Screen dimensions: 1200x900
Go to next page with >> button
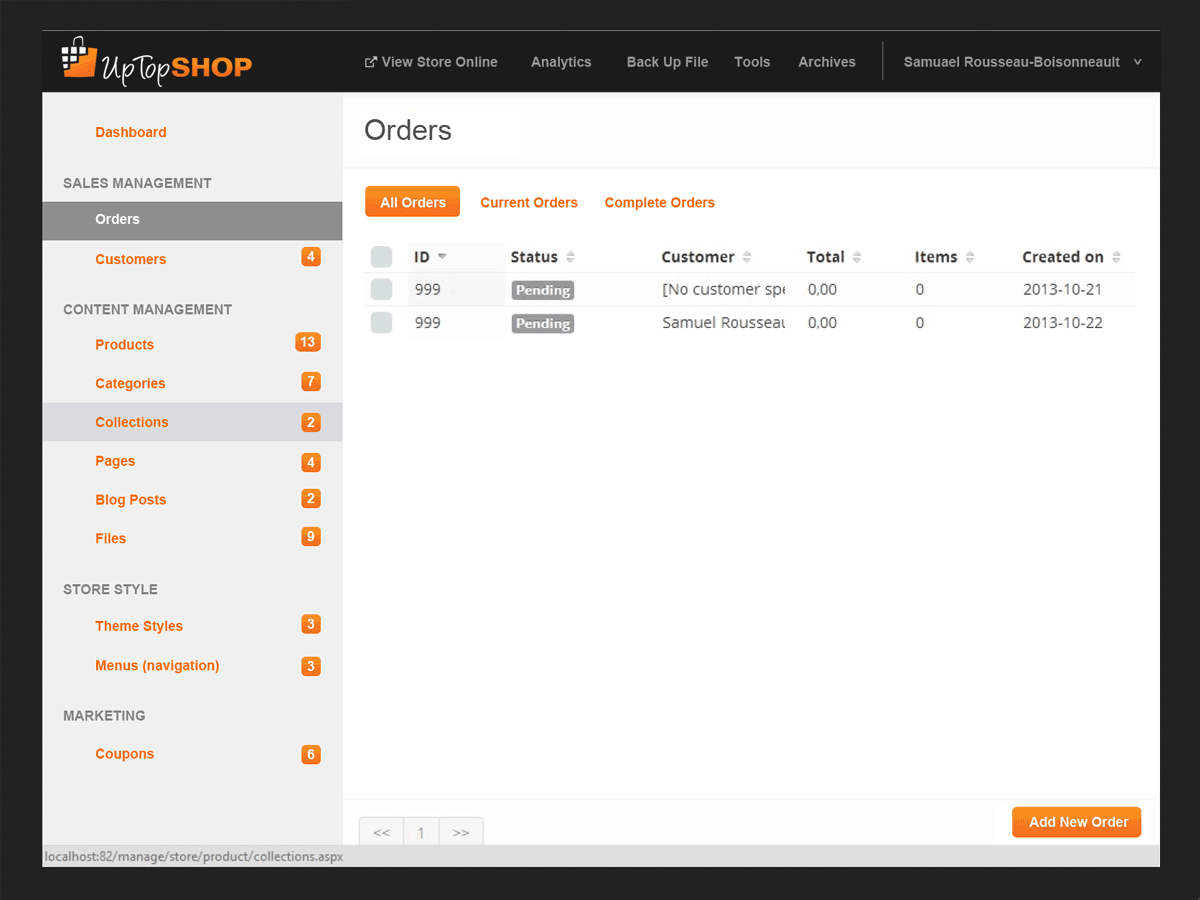coord(460,832)
